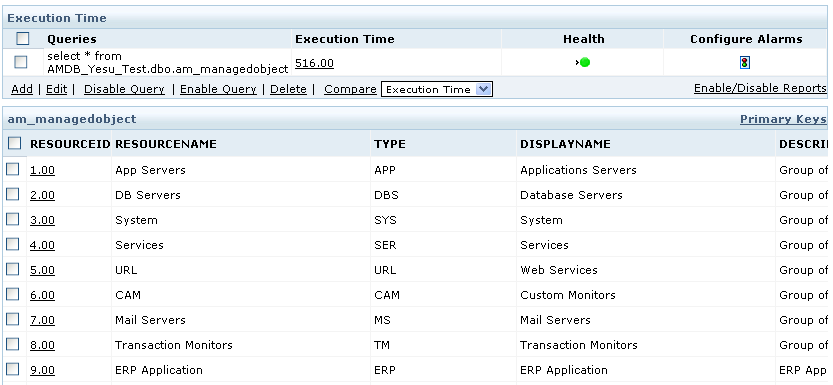Viewport: 833px width, 385px height.
Task: Check the select * from query checkbox
Action: 21,62
